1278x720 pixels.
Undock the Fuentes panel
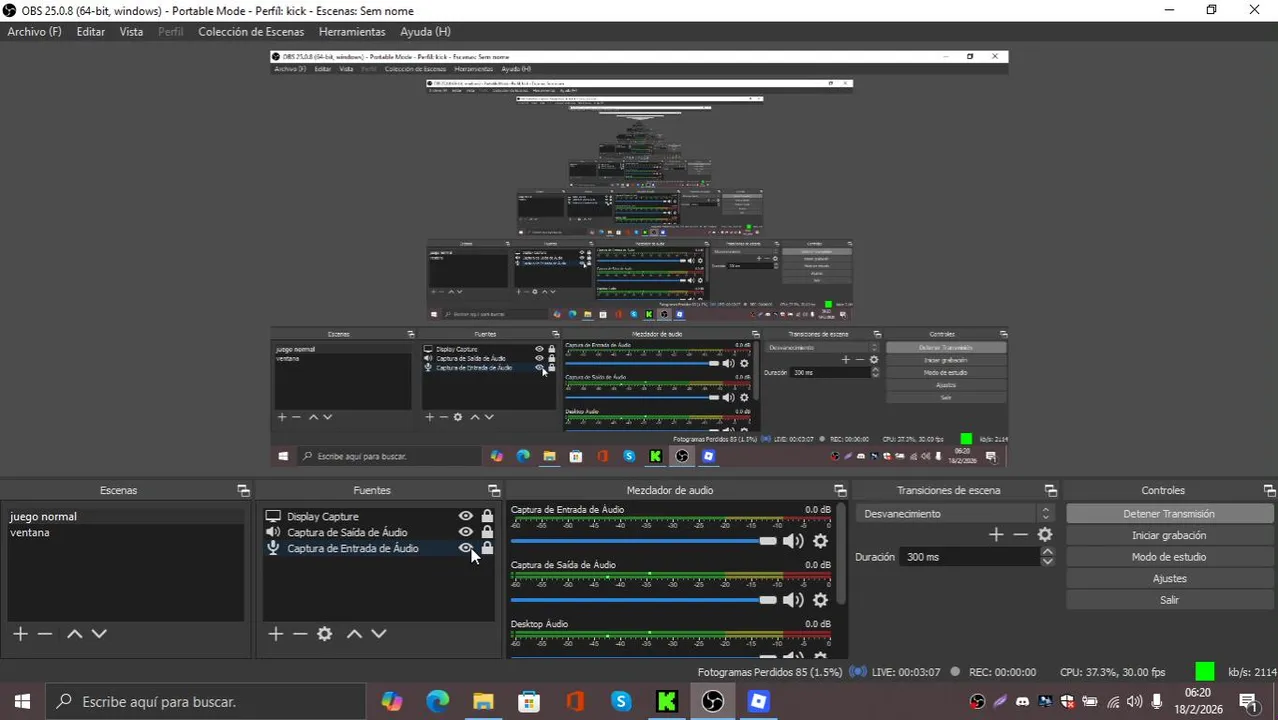(x=494, y=490)
